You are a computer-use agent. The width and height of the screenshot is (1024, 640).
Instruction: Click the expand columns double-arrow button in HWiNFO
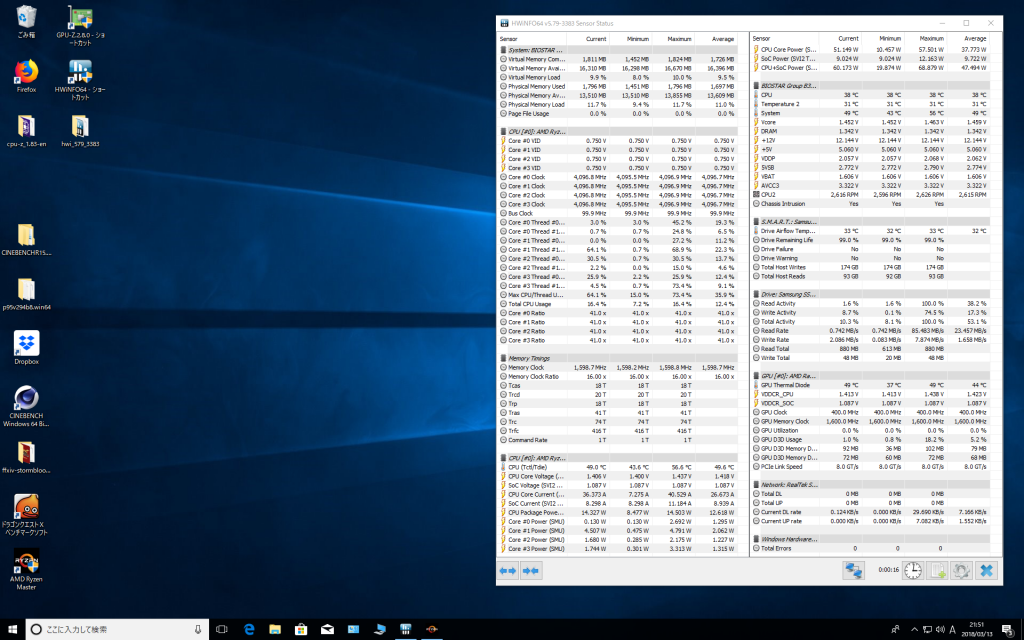click(x=507, y=571)
